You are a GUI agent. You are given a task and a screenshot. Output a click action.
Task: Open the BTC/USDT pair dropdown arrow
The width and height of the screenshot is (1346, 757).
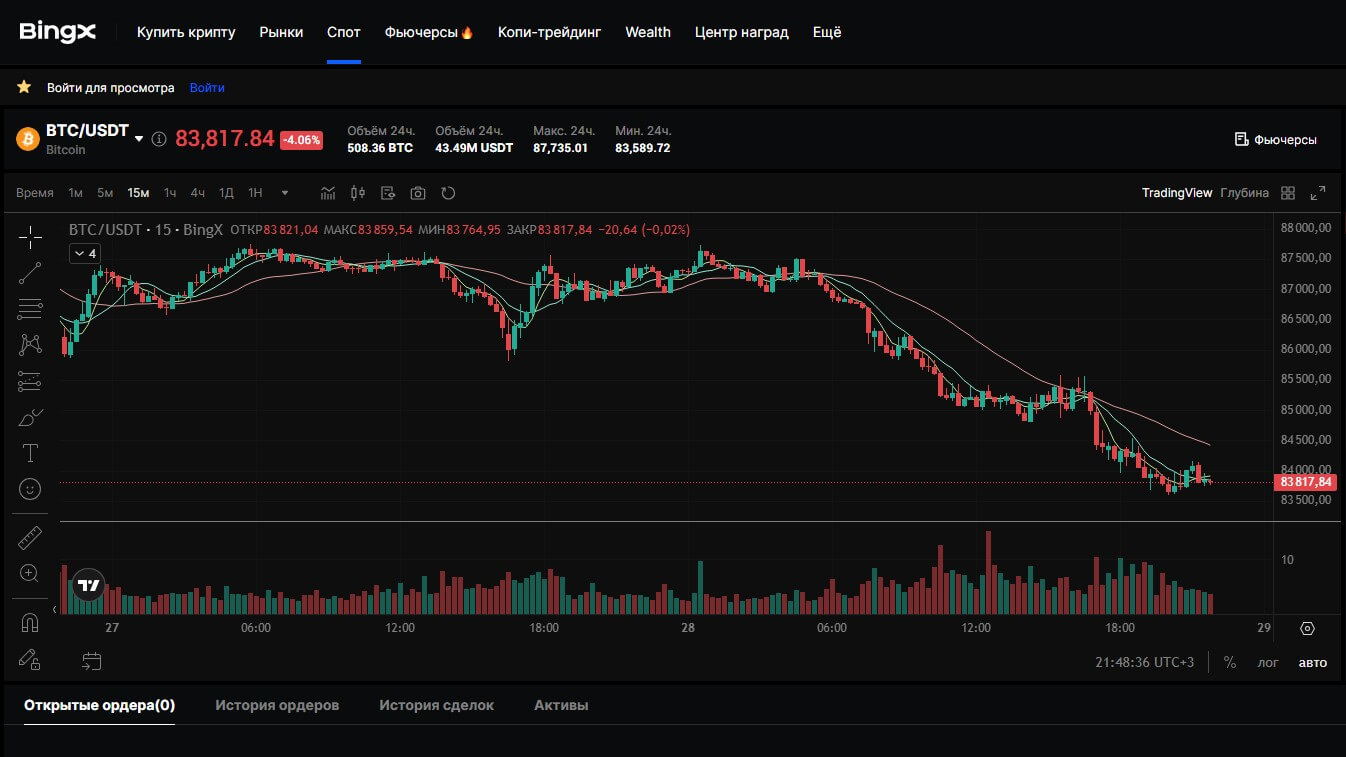pyautogui.click(x=139, y=139)
